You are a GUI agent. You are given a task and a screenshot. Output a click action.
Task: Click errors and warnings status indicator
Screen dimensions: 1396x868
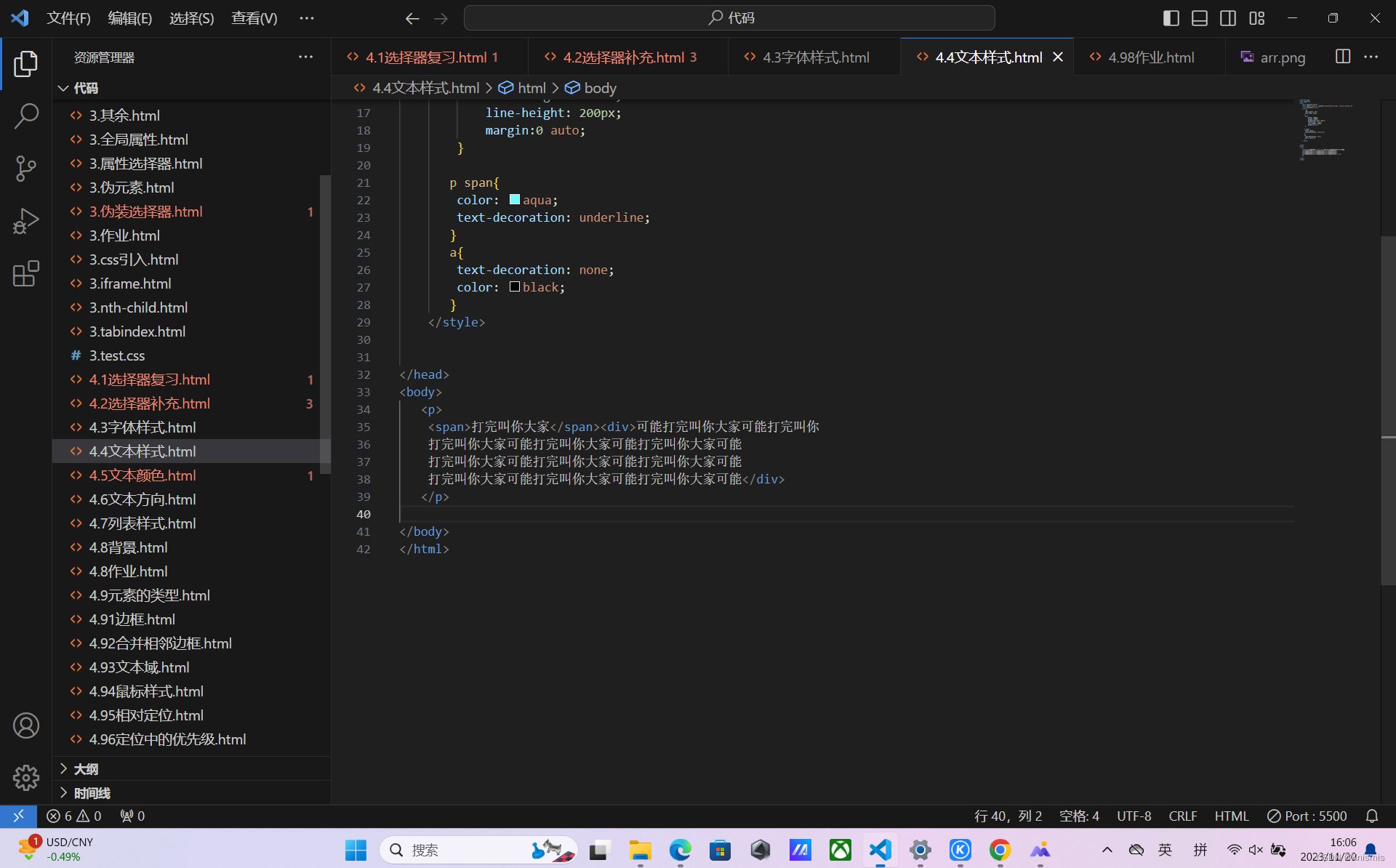pyautogui.click(x=74, y=816)
